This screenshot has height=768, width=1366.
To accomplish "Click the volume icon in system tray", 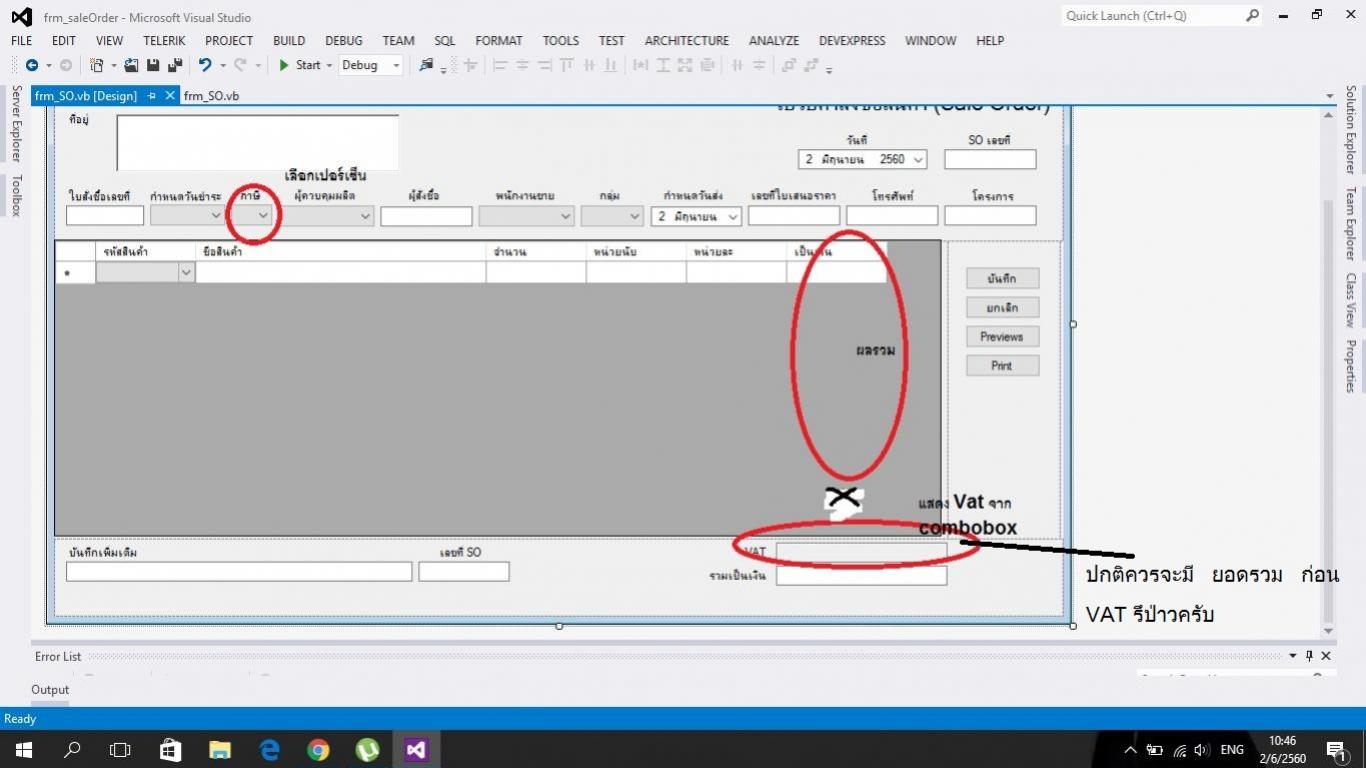I will tap(1201, 750).
